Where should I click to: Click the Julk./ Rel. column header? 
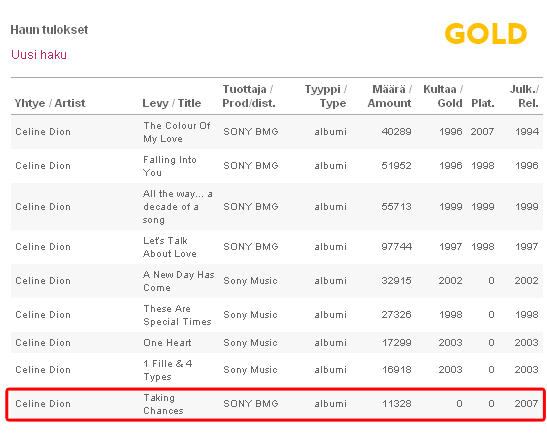(524, 96)
